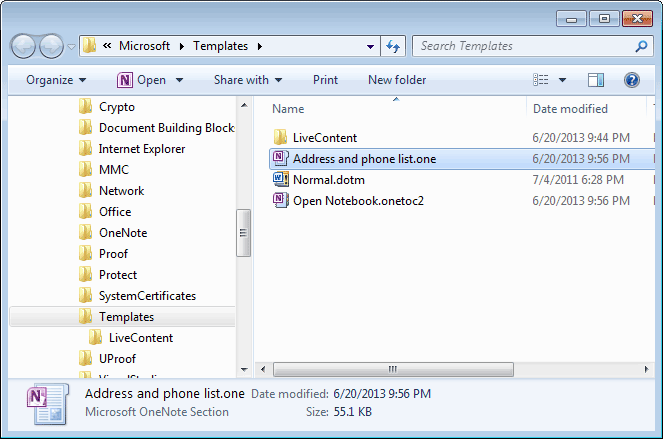Click the Open button in toolbar
This screenshot has width=663, height=439.
click(x=143, y=80)
